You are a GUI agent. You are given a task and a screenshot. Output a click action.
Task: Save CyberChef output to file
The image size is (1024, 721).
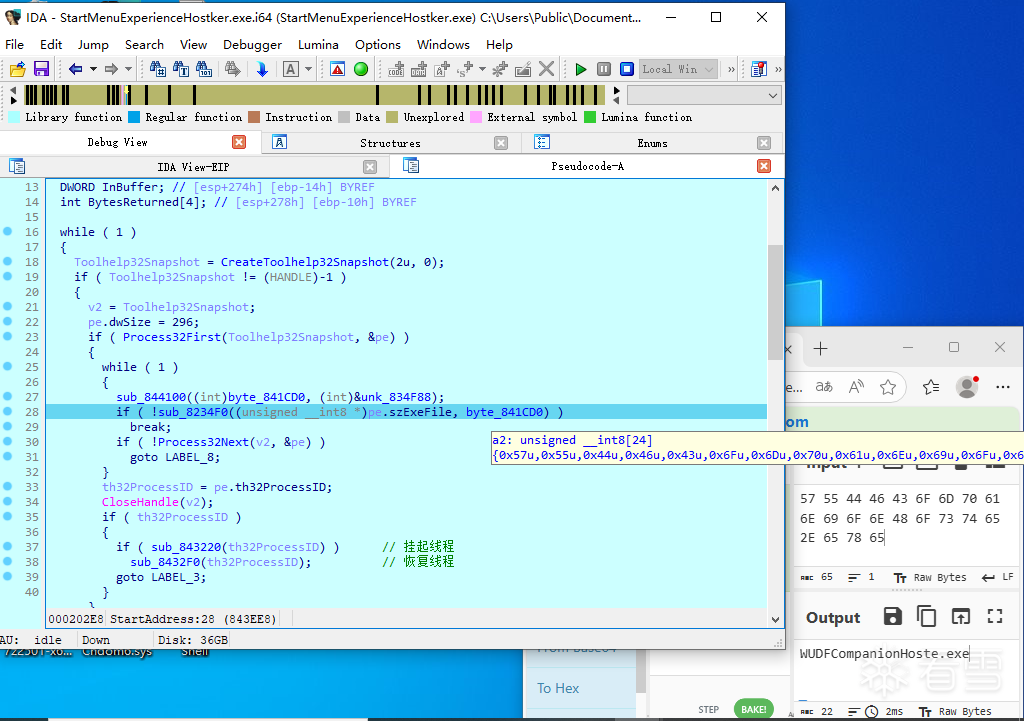click(893, 617)
